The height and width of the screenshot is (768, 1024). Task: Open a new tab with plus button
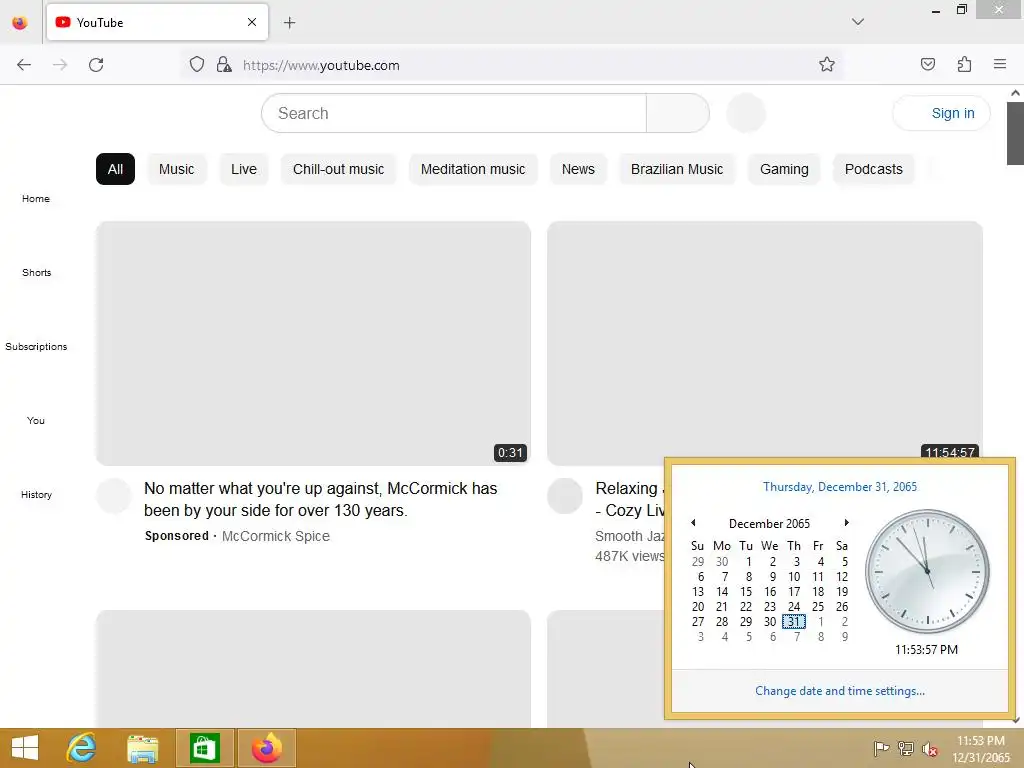289,23
